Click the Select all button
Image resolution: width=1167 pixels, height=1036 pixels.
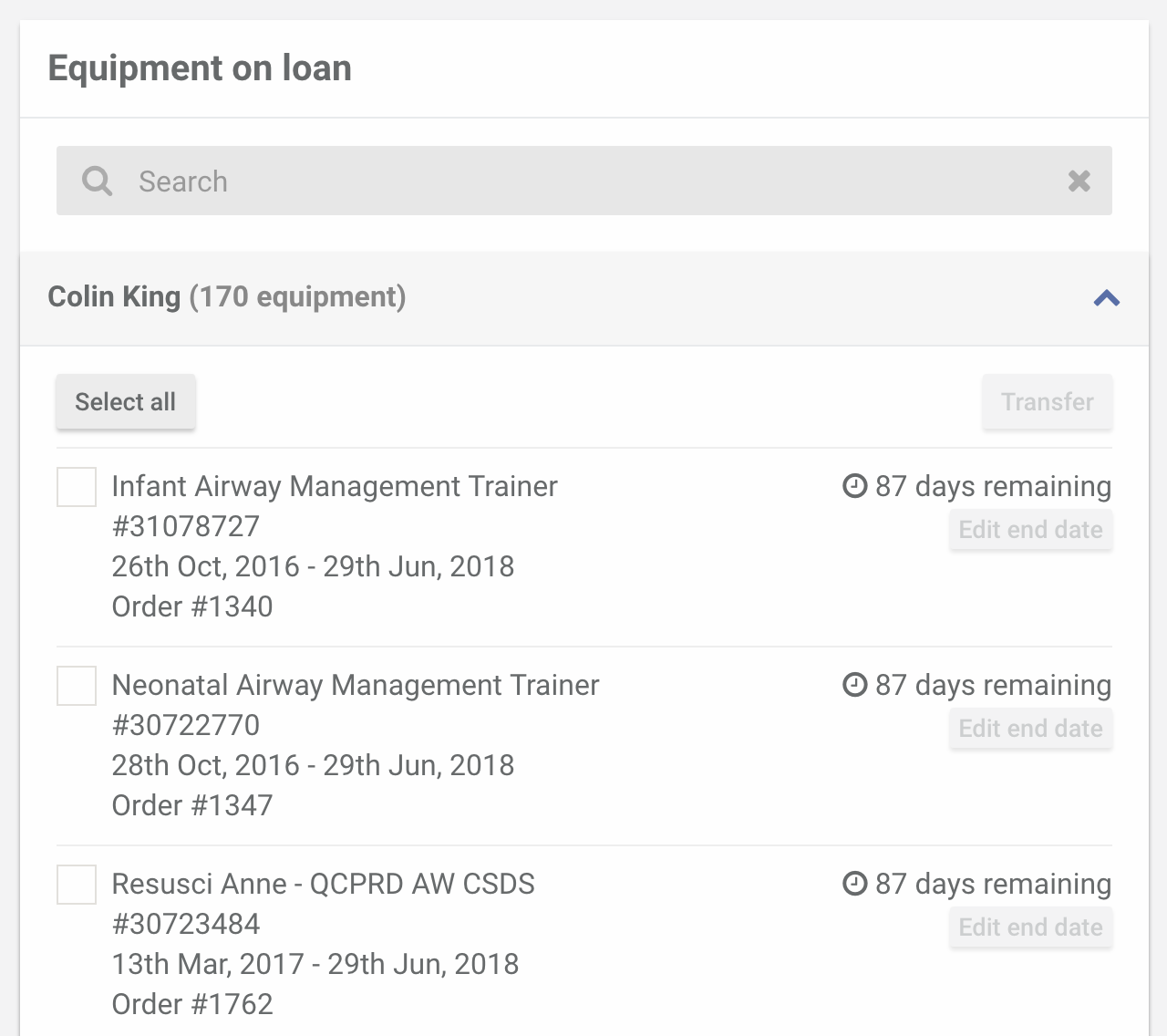tap(126, 401)
